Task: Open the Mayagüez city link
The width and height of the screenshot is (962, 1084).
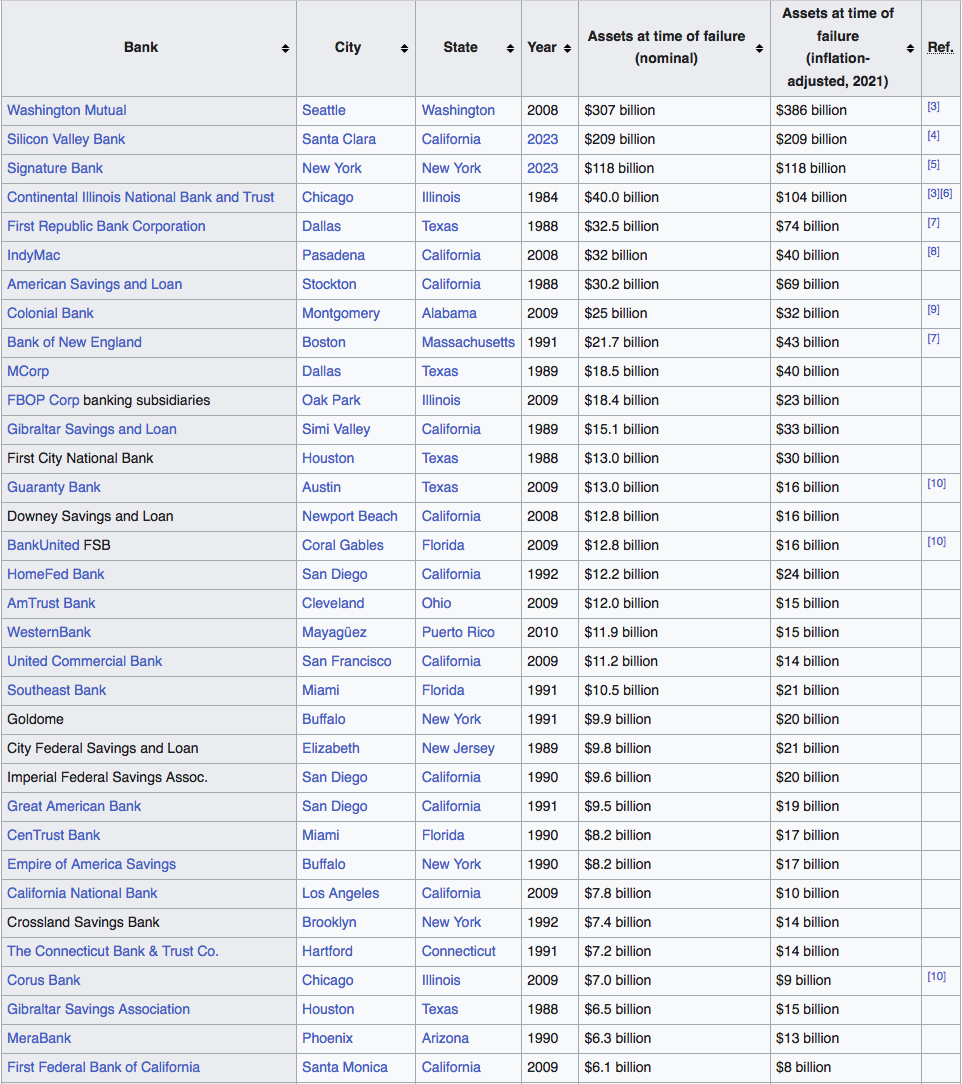Action: coord(334,632)
